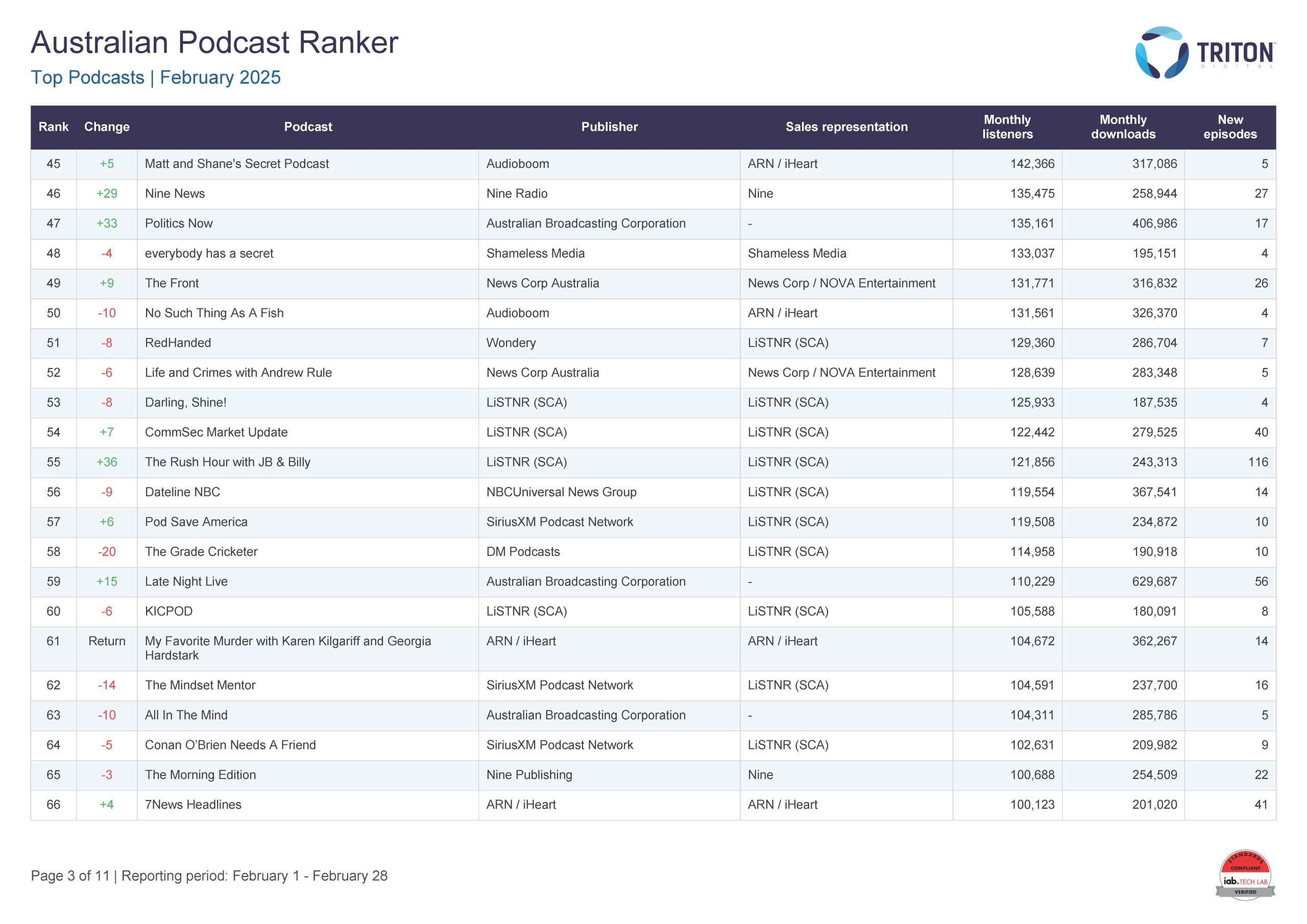Click the +33 change for Politics Now
1307x924 pixels.
click(x=107, y=224)
